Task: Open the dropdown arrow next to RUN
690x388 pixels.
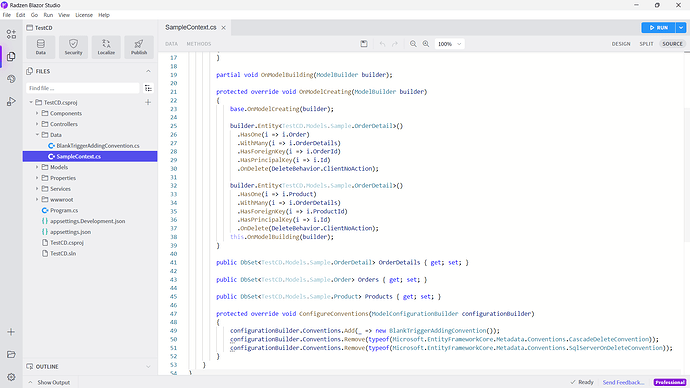Action: tap(681, 28)
